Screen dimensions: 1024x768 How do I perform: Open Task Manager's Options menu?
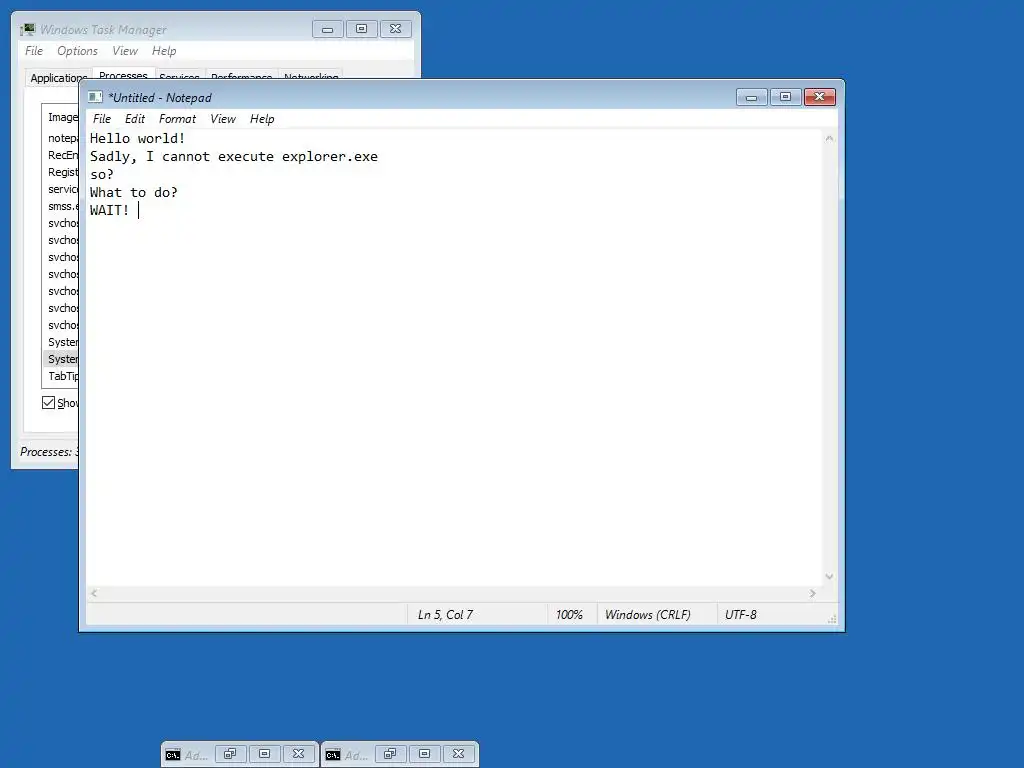click(77, 51)
